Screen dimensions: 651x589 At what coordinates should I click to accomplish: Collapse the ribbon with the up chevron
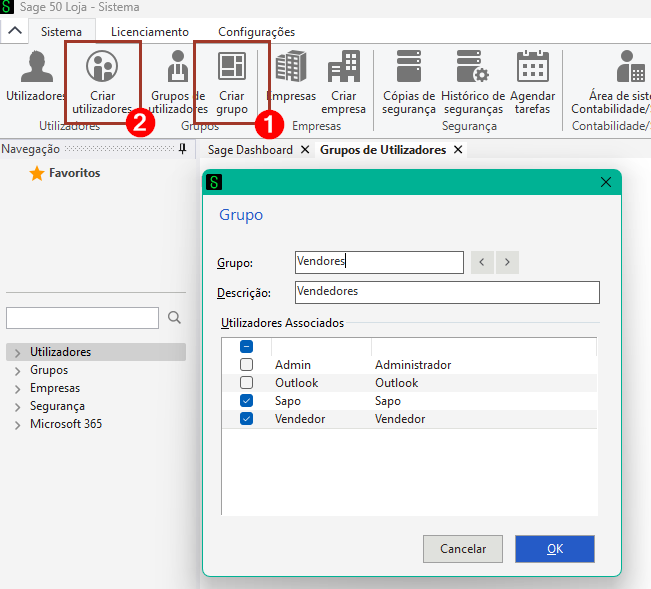point(15,31)
